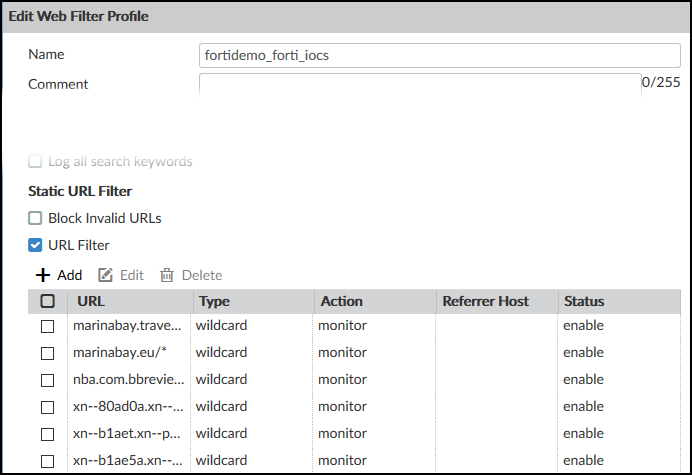Check the marinabay.eu/* row checkbox
The image size is (692, 475).
click(48, 353)
